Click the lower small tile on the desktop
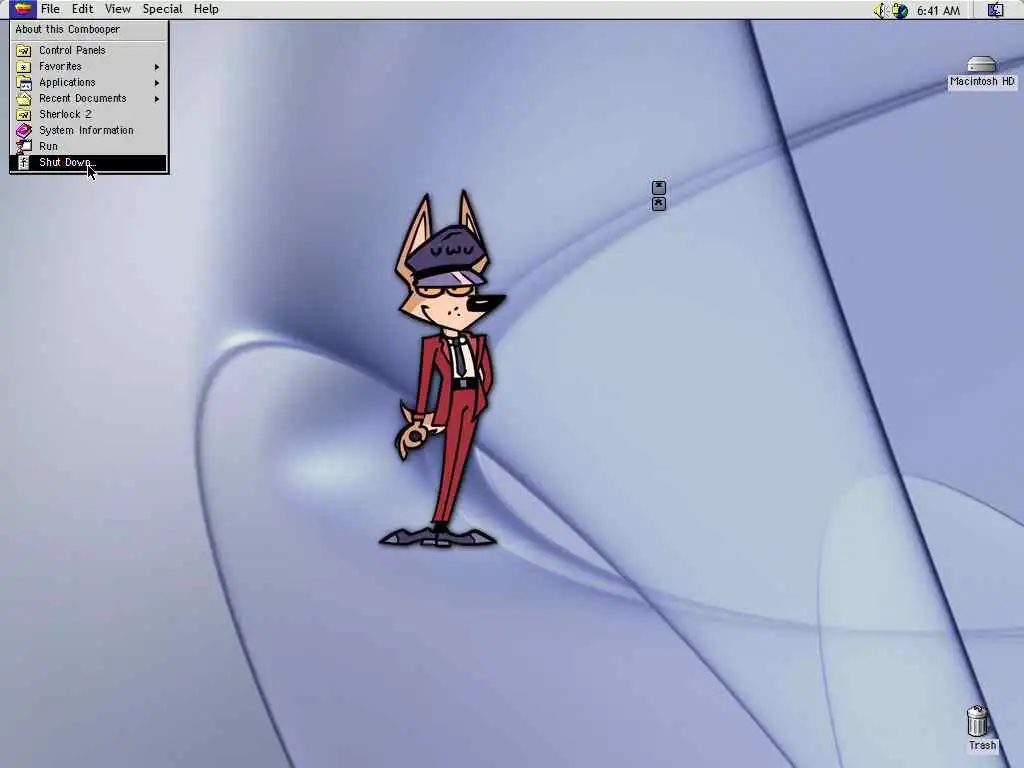The image size is (1024, 768). (x=659, y=204)
